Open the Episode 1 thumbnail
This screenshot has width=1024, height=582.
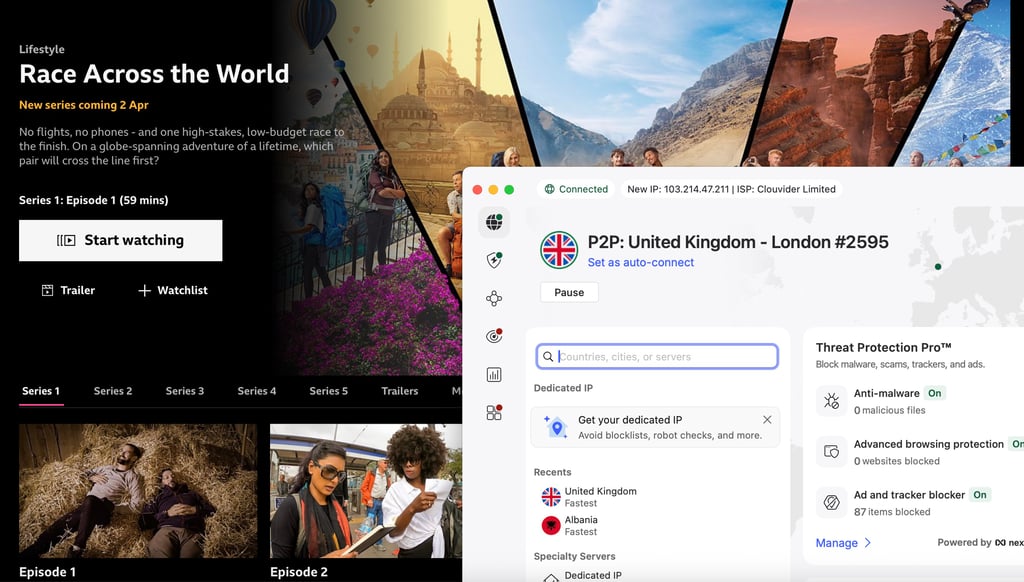(x=138, y=491)
